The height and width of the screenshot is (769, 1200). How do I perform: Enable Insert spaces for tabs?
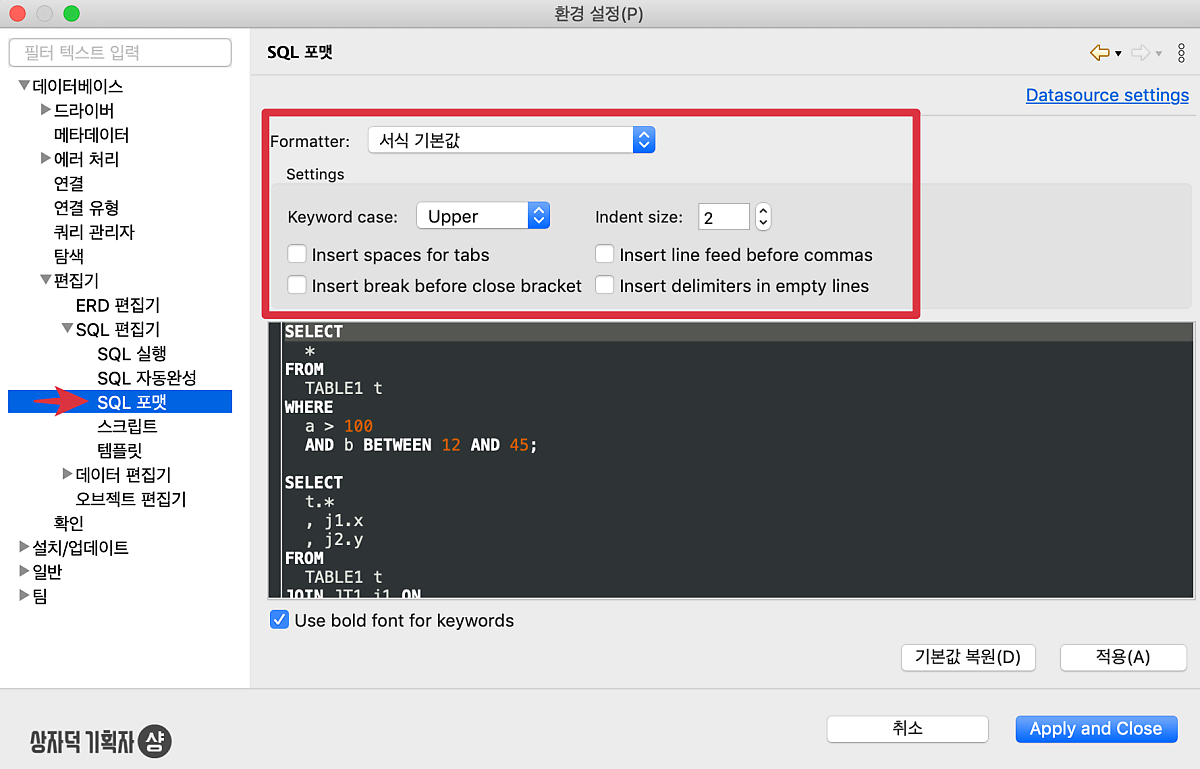297,255
